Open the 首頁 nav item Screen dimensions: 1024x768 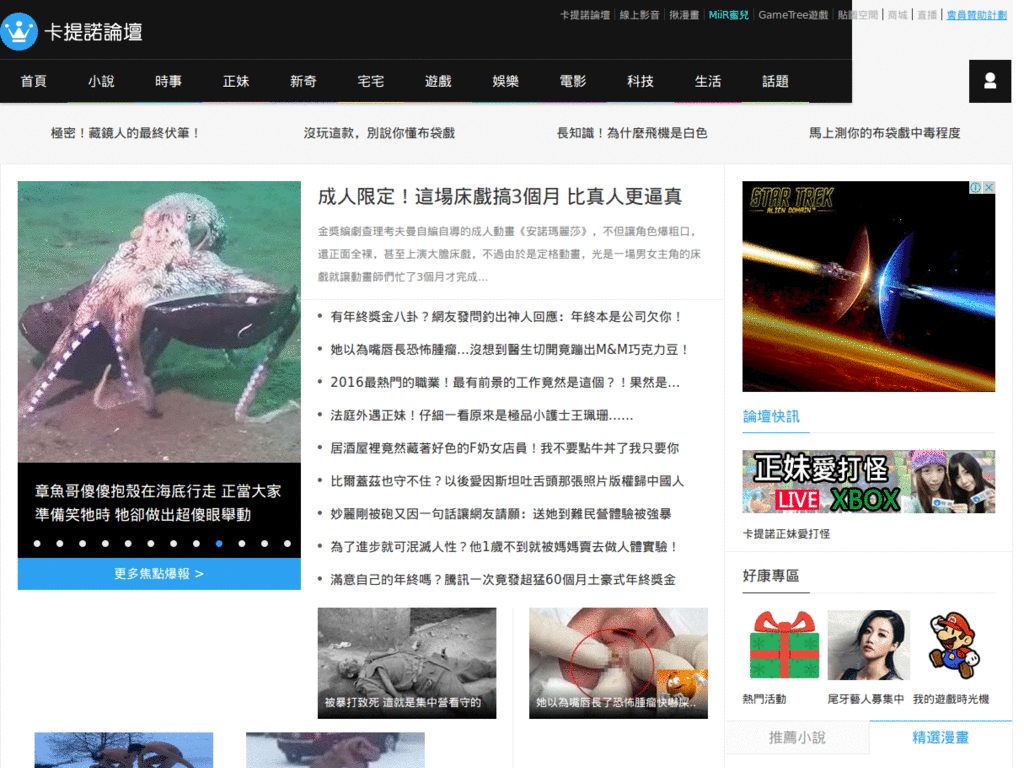(33, 81)
